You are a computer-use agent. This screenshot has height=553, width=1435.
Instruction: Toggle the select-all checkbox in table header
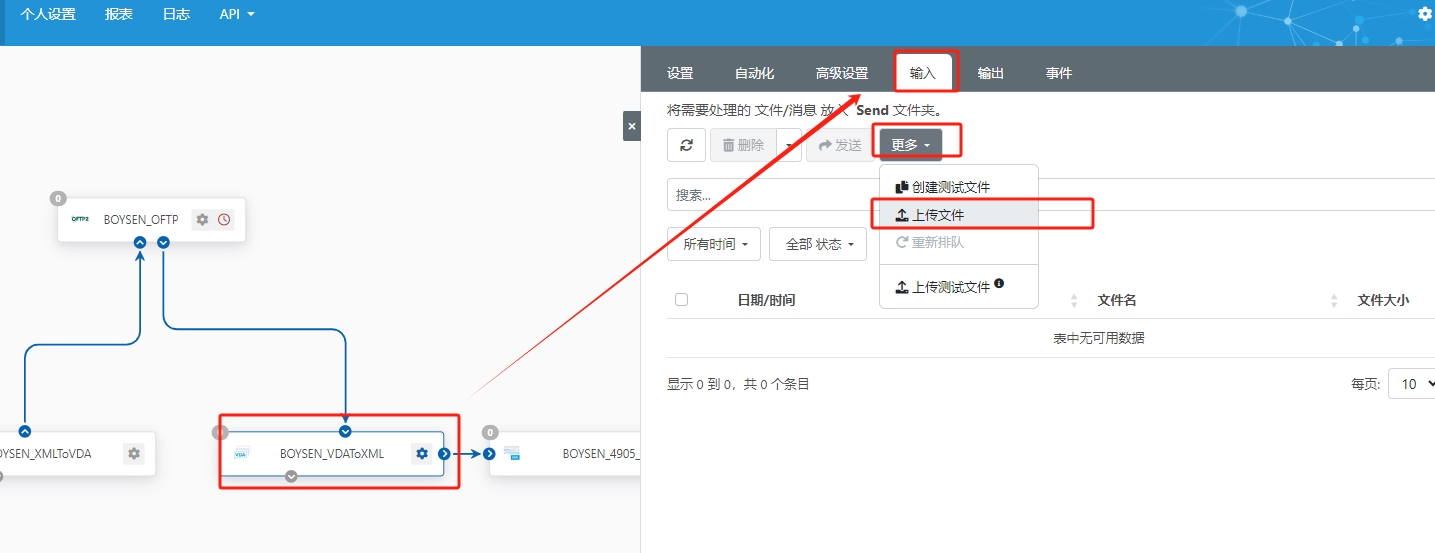pyautogui.click(x=681, y=300)
